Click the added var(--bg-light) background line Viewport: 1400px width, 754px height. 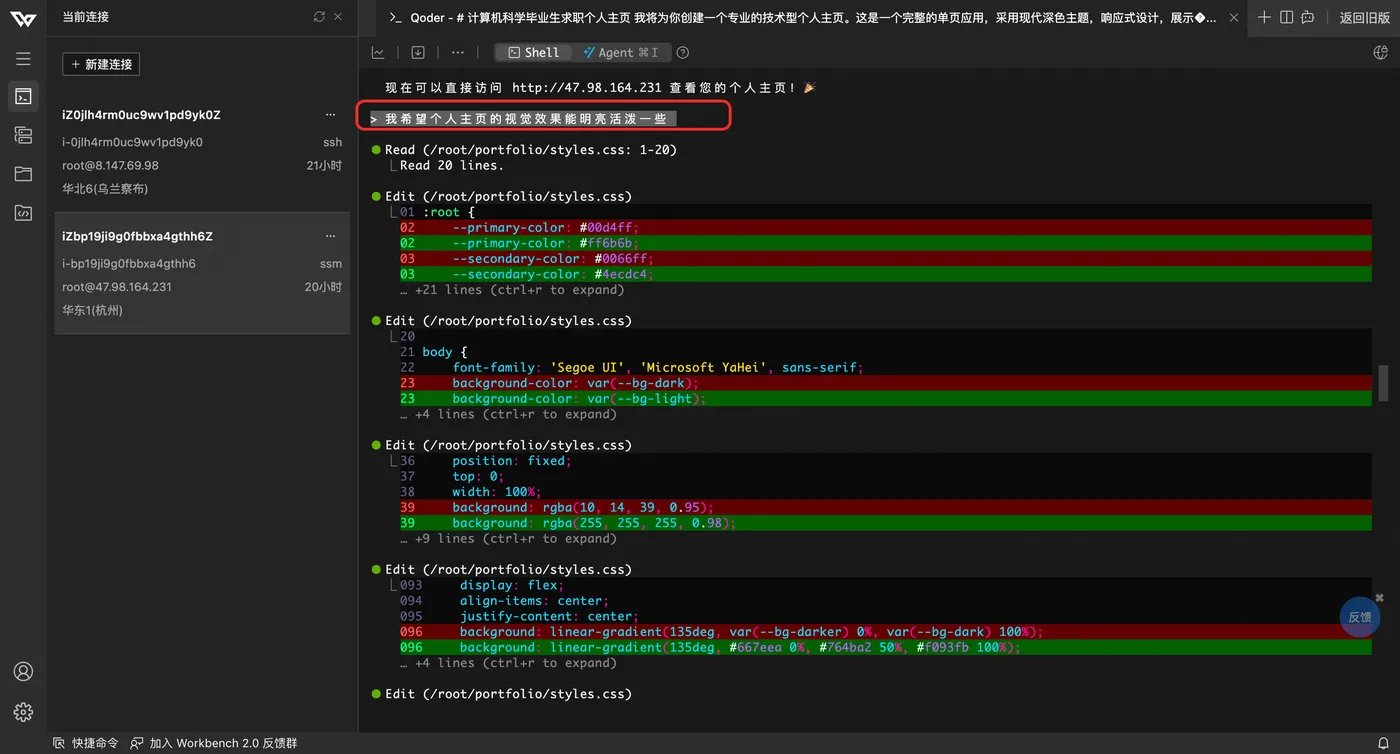[x=885, y=399]
